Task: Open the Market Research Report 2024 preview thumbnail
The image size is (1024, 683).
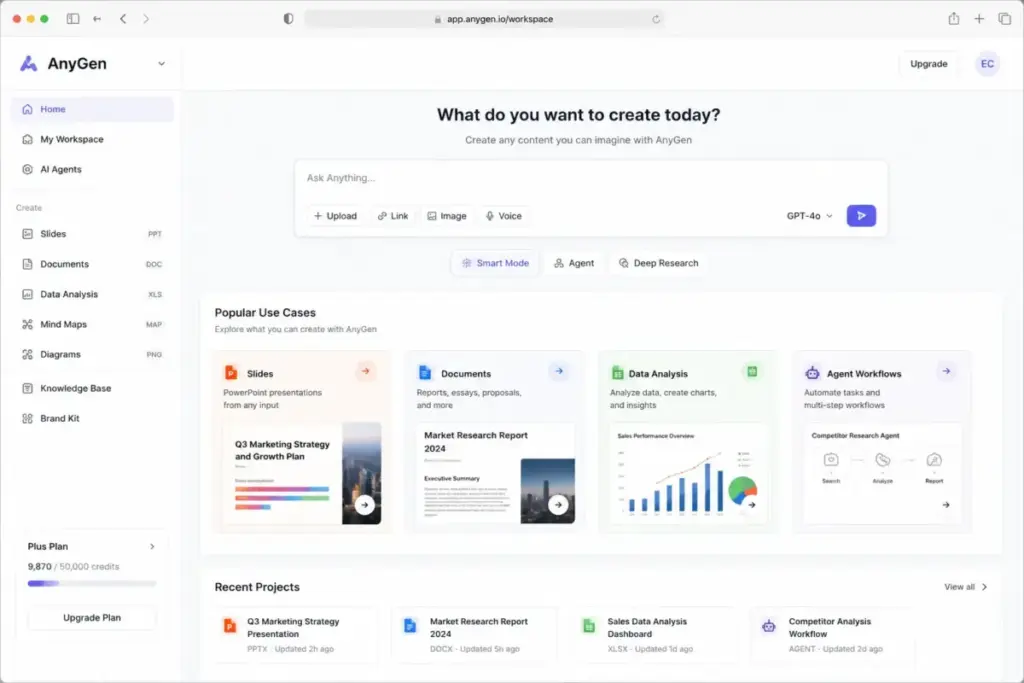Action: 496,473
